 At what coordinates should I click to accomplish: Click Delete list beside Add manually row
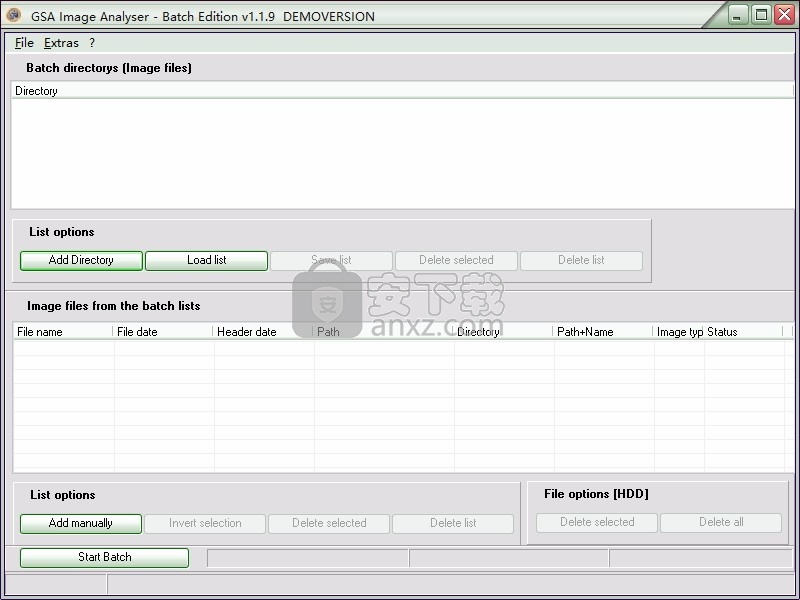point(453,523)
